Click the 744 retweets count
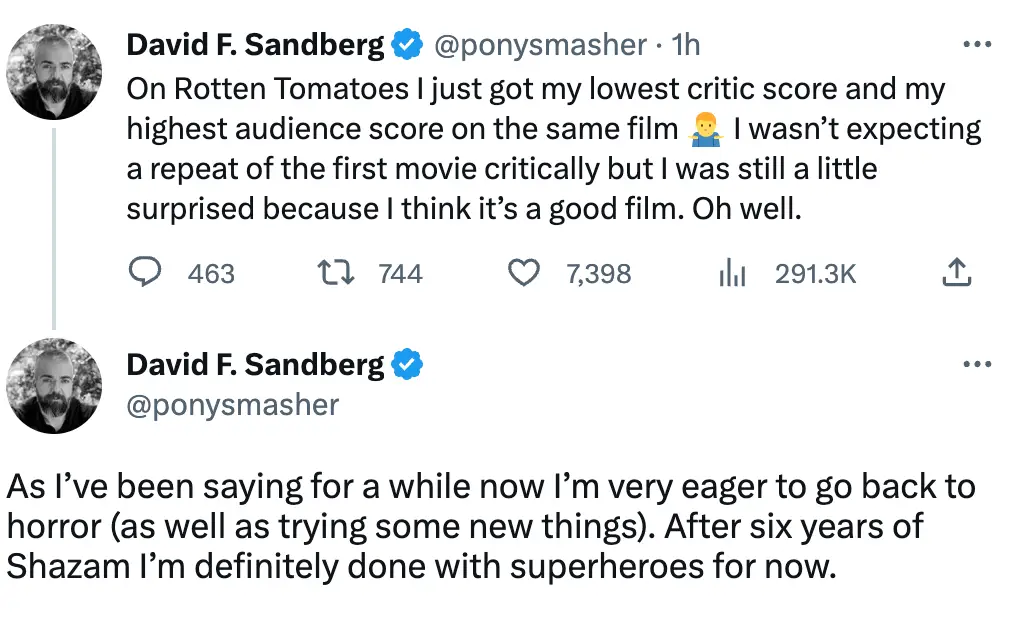The image size is (1012, 623). coord(400,274)
